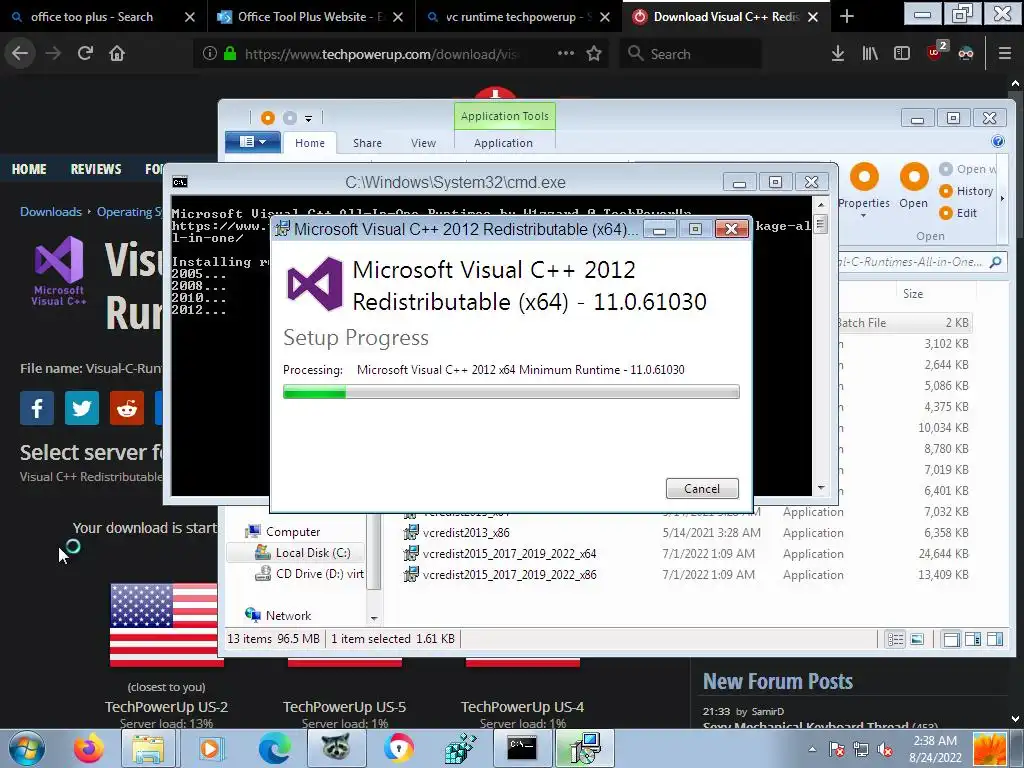Switch Explorer to details view icon
The width and height of the screenshot is (1024, 768).
click(x=895, y=639)
